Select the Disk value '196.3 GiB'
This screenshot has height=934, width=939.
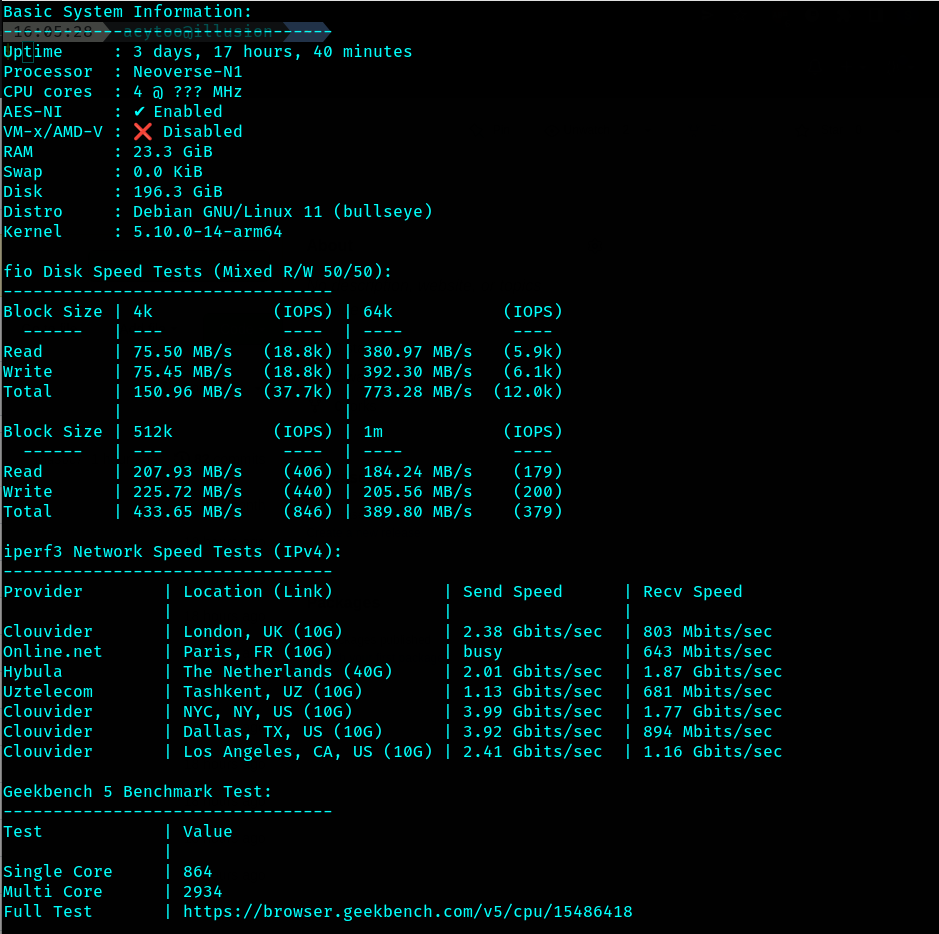click(x=178, y=192)
